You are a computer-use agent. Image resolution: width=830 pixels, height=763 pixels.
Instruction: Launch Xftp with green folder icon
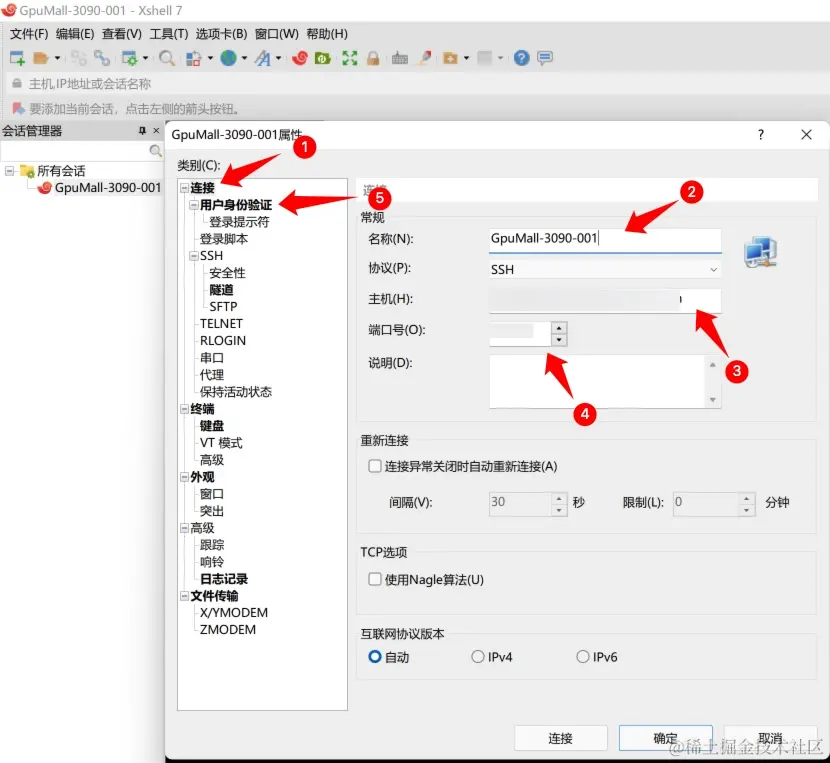(x=322, y=58)
